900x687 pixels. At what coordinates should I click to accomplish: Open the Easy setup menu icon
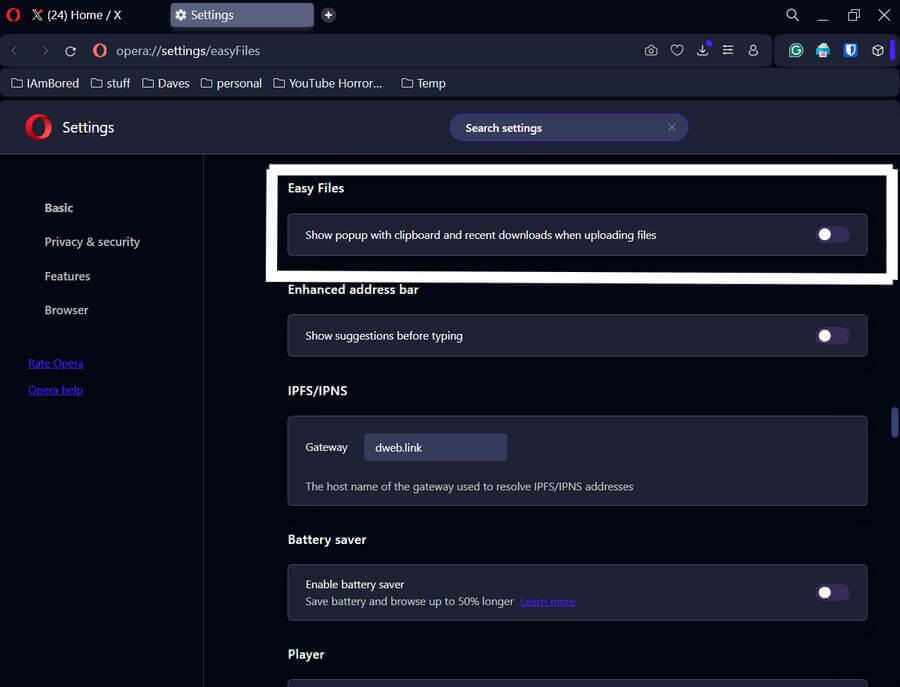point(728,51)
